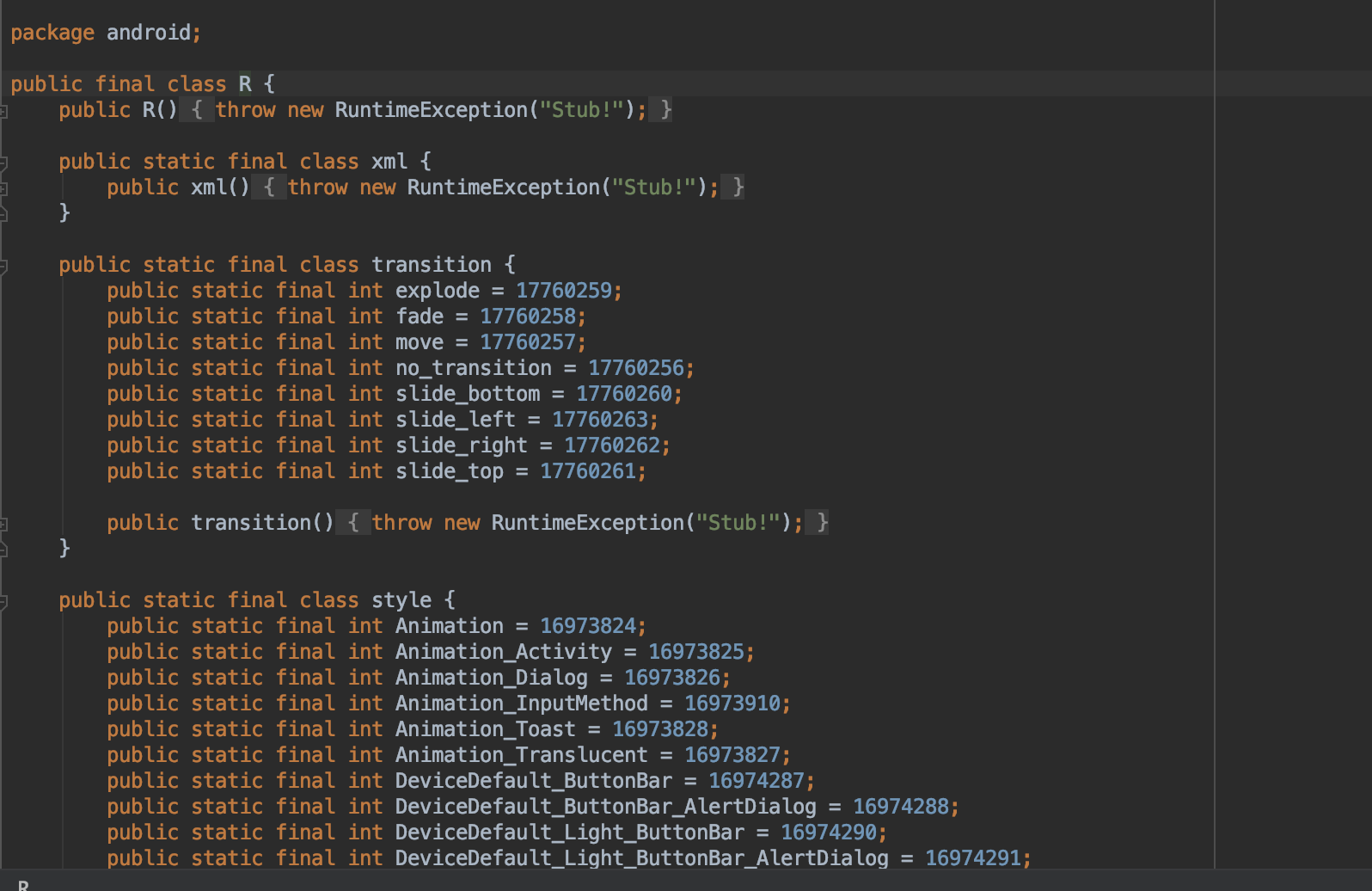The height and width of the screenshot is (891, 1372).
Task: Collapse the style class with its gutter marker
Action: pyautogui.click(x=3, y=601)
